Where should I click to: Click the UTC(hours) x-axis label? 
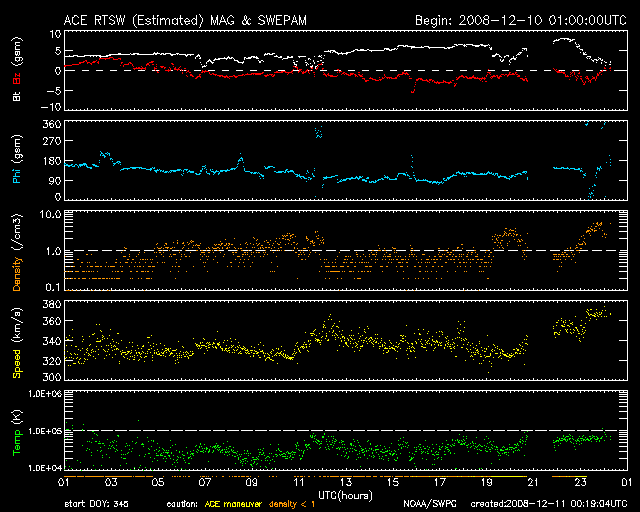click(343, 494)
